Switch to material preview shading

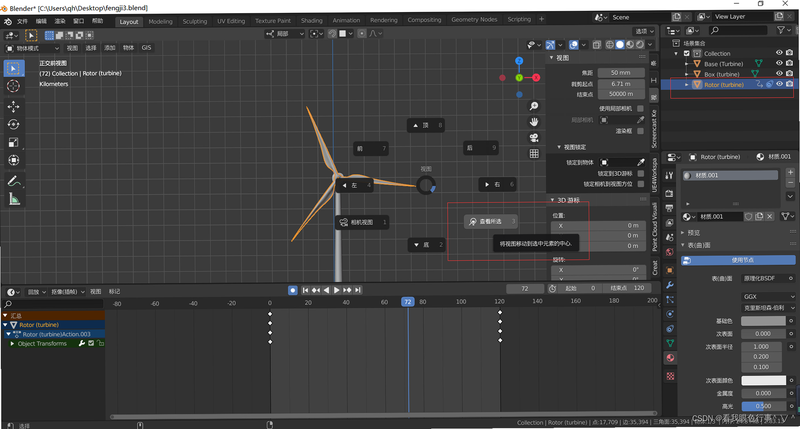pyautogui.click(x=630, y=45)
